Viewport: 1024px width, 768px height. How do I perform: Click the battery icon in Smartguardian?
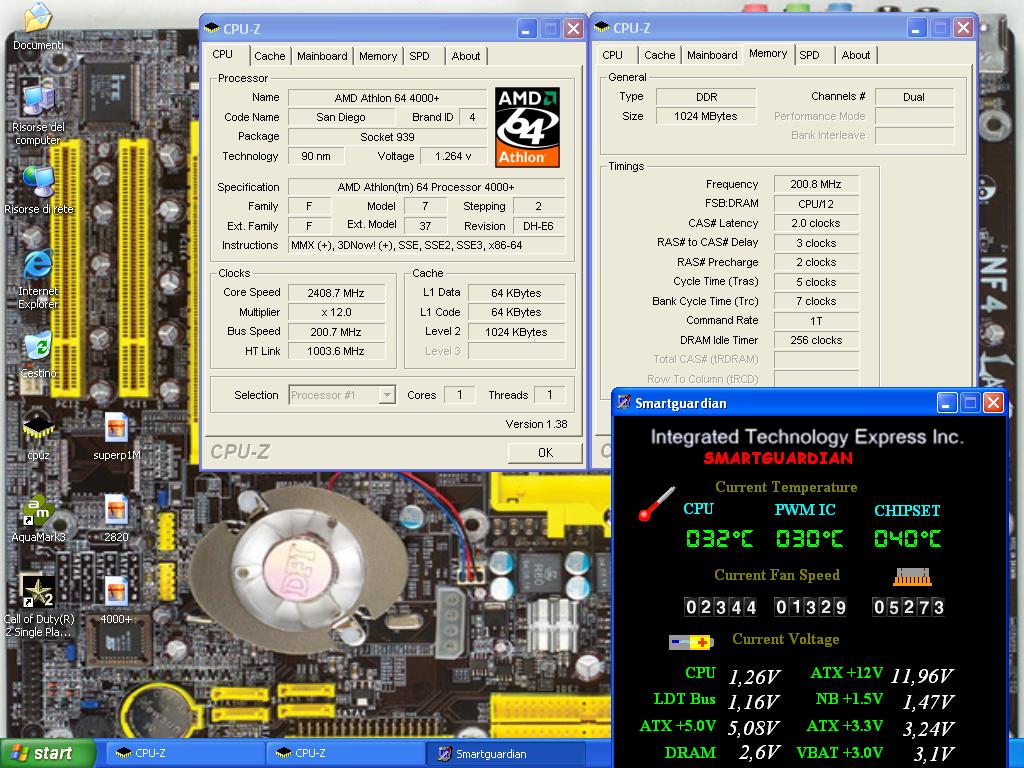point(691,643)
